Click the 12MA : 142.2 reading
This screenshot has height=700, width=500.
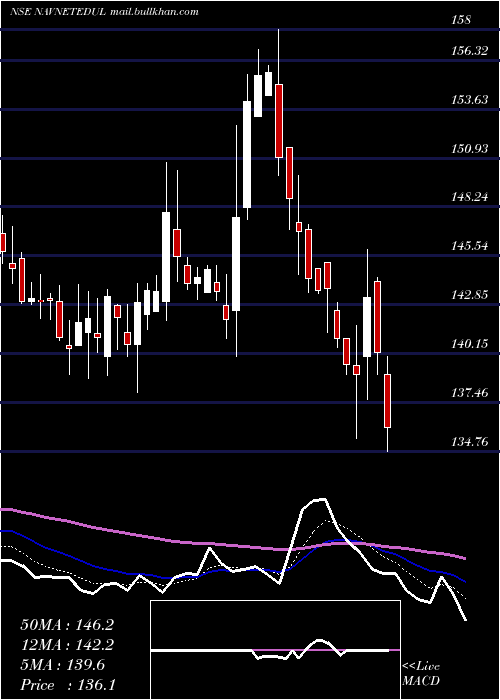[x=67, y=645]
